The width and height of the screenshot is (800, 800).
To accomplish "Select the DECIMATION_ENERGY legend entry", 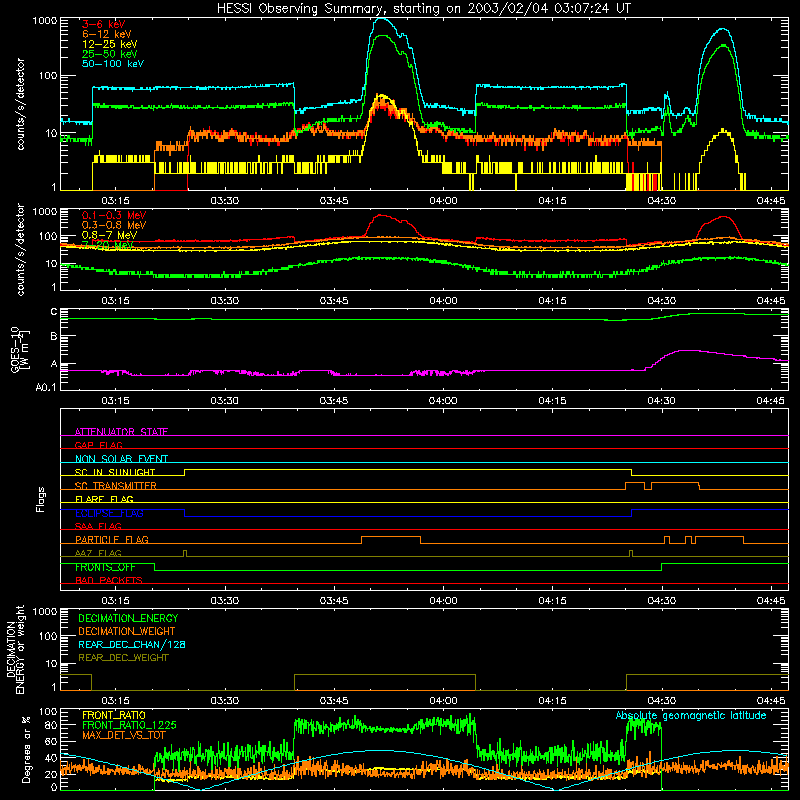I will (128, 618).
